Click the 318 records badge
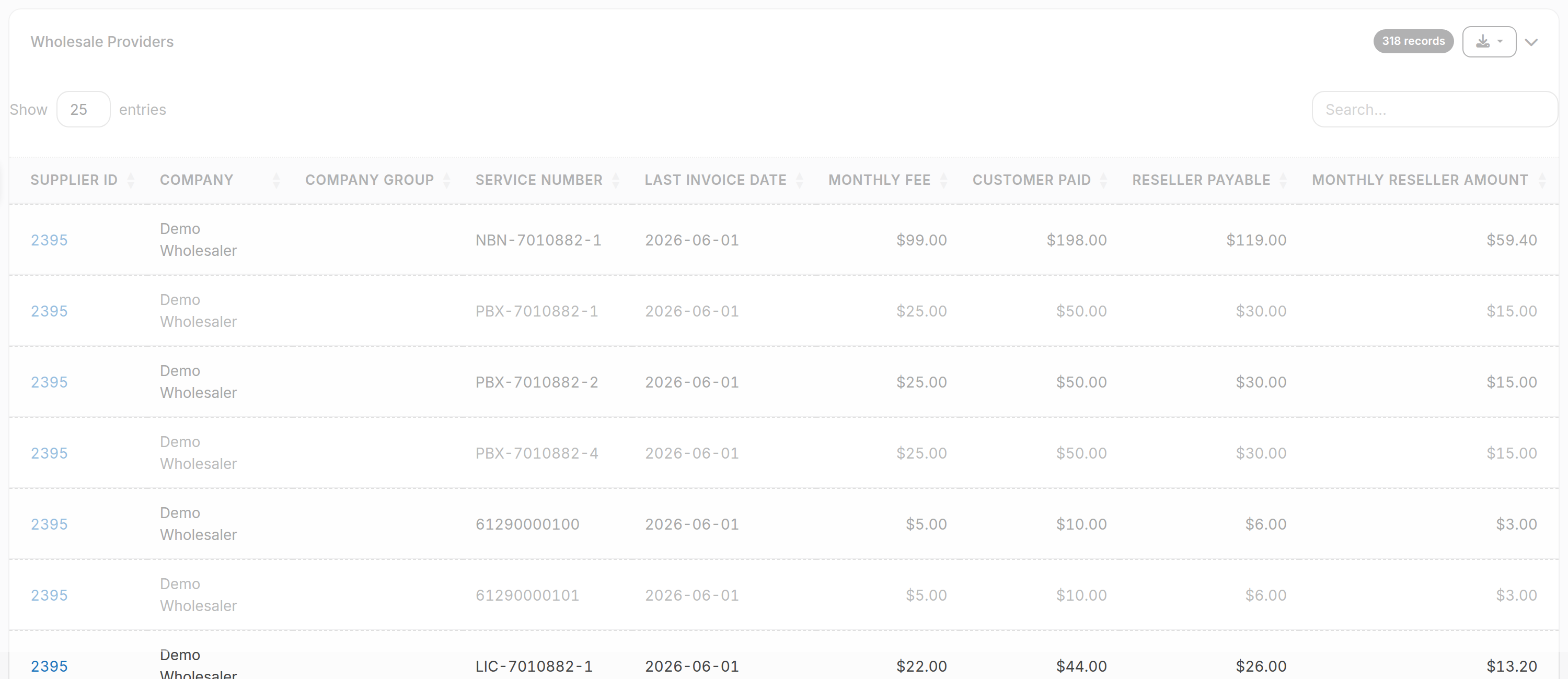The width and height of the screenshot is (1568, 679). 1413,41
